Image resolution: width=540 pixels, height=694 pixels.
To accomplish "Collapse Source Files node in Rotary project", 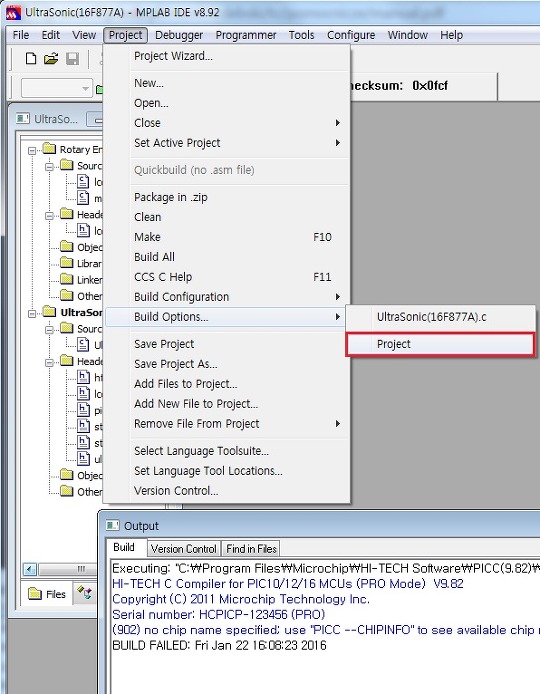I will (49, 167).
